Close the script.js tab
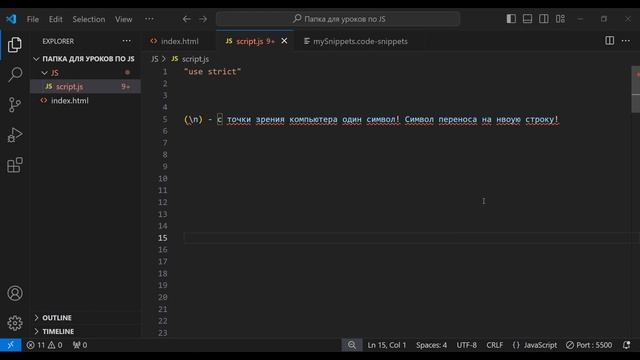 point(284,41)
